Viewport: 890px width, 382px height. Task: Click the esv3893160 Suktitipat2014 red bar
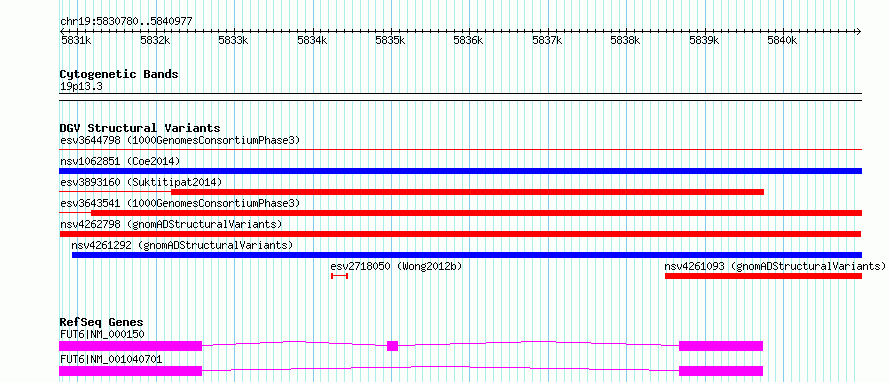click(467, 192)
